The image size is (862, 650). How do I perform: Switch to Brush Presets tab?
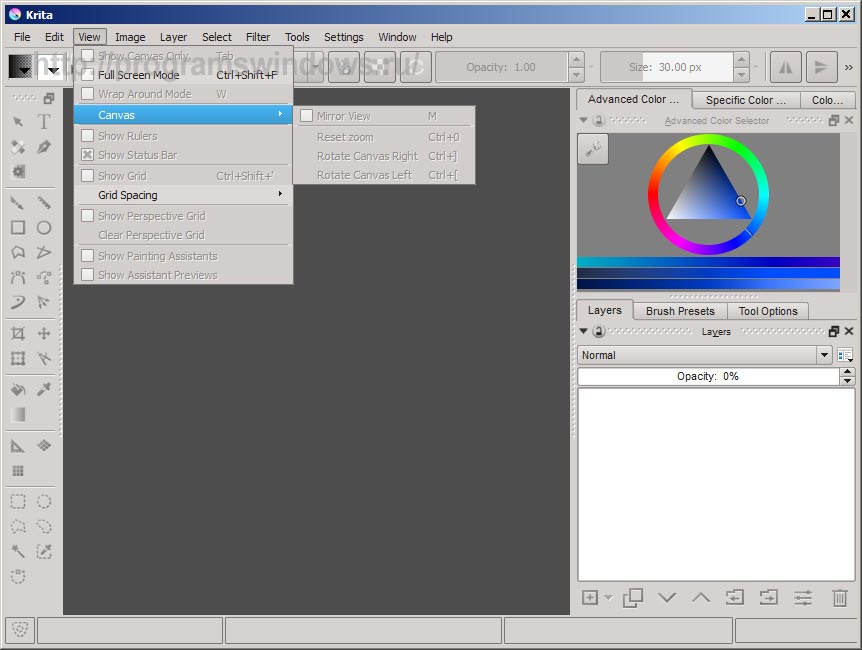[680, 311]
